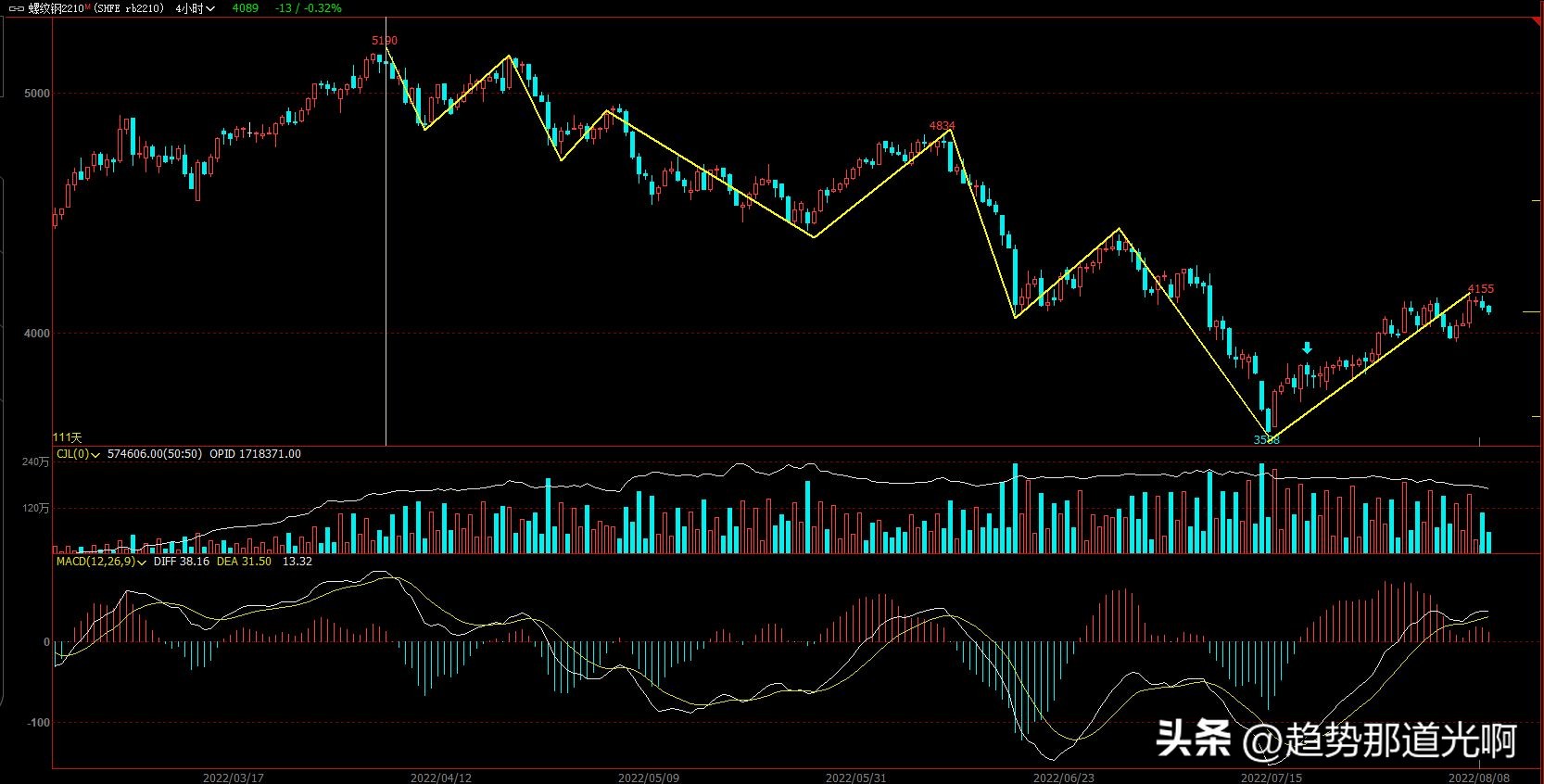Click the 3588 low price label
This screenshot has width=1544, height=784.
[x=1267, y=440]
